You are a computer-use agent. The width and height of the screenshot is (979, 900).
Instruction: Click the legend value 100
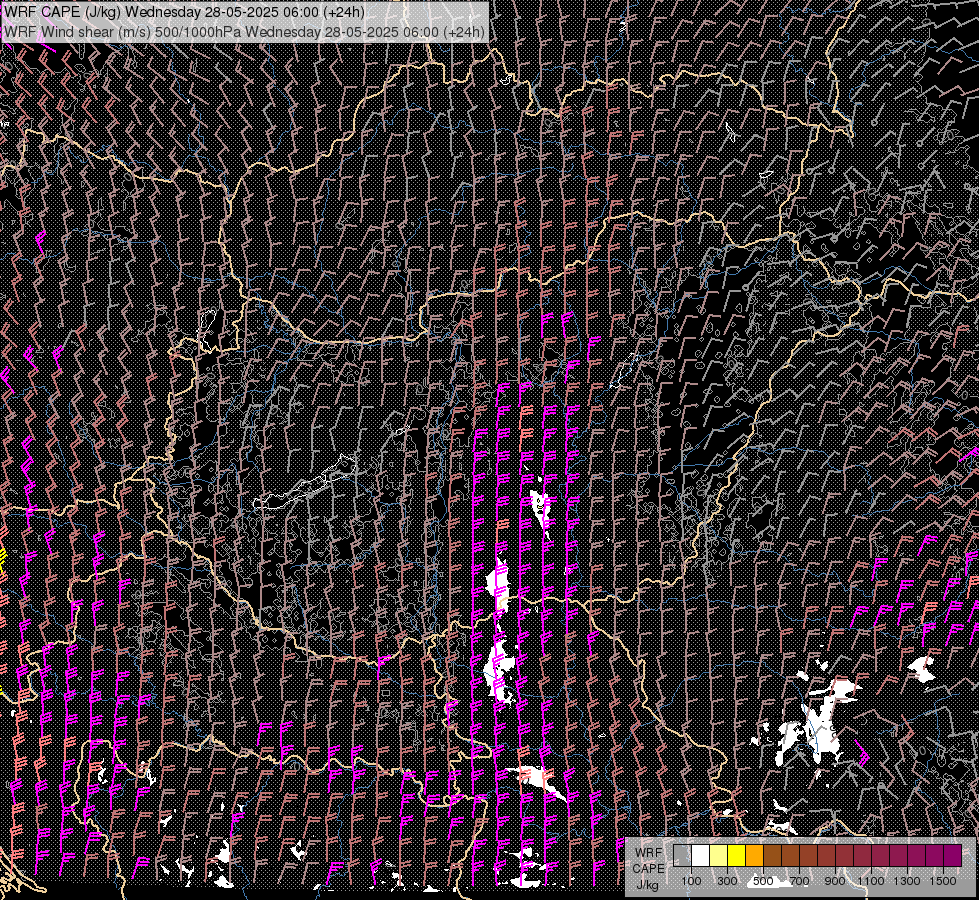click(691, 881)
